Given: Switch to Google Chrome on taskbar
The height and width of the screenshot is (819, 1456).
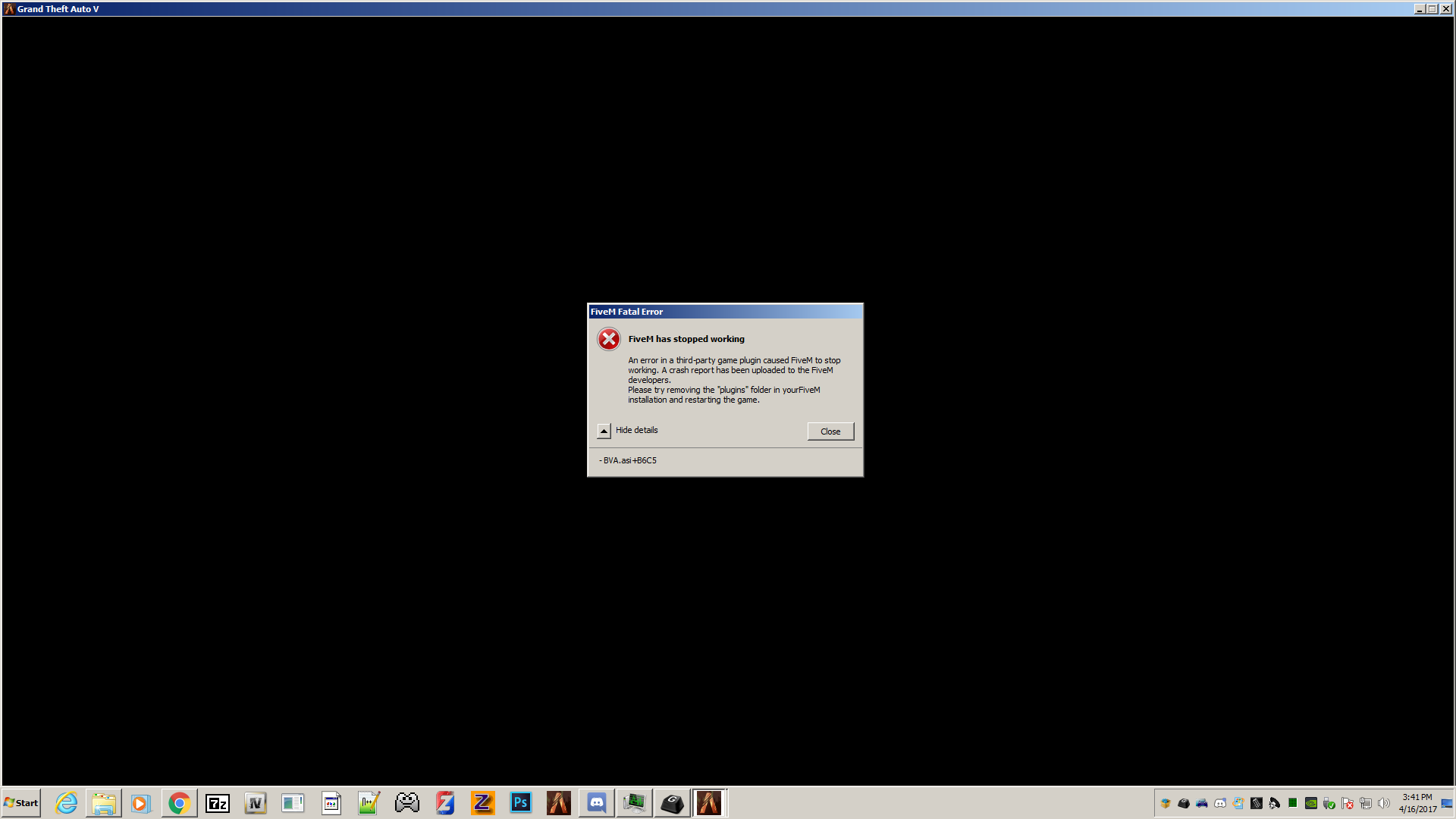Looking at the screenshot, I should pos(179,803).
